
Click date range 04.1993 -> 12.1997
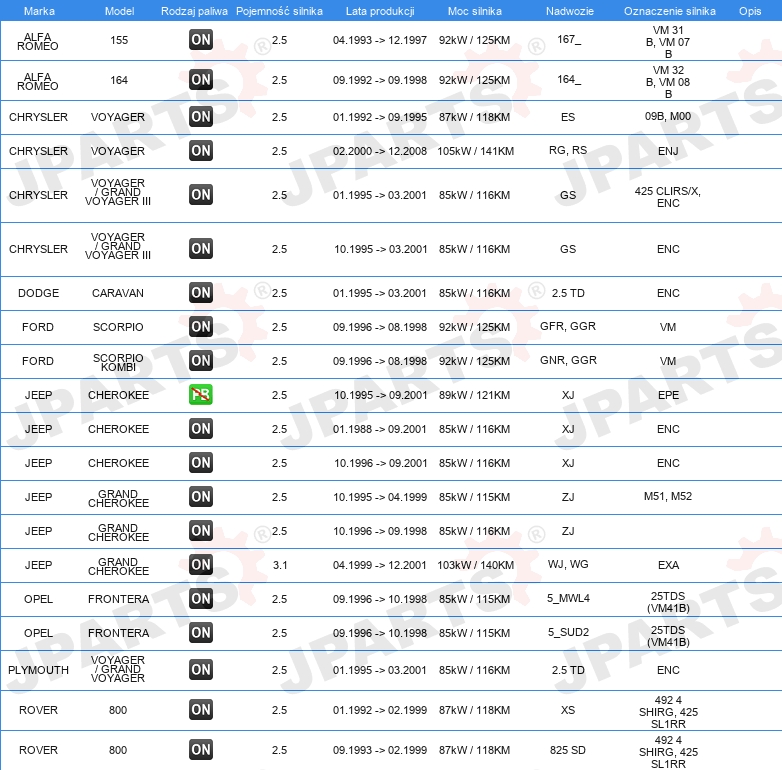coord(380,40)
